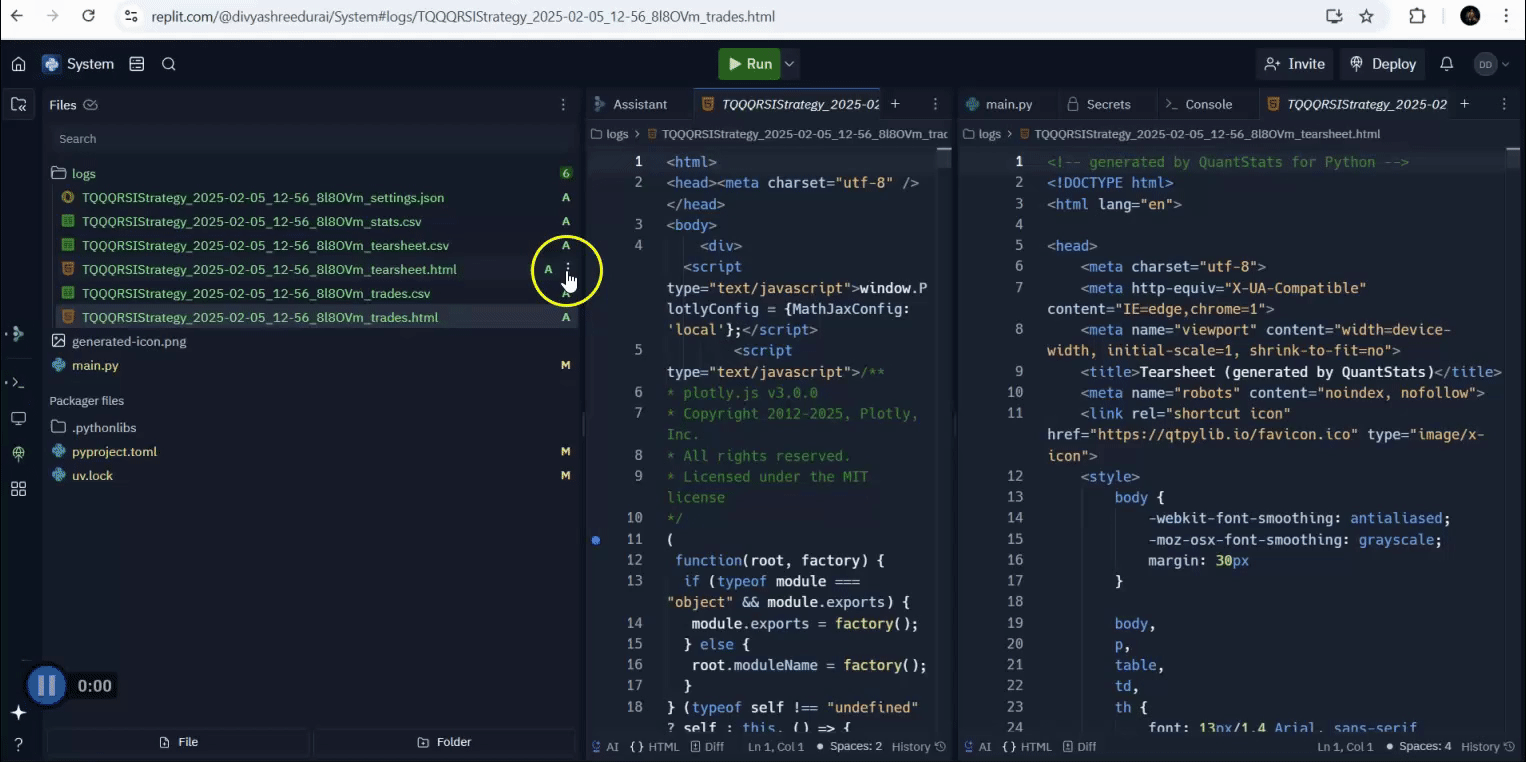Create a new file with File button
This screenshot has width=1526, height=762.
coord(178,742)
